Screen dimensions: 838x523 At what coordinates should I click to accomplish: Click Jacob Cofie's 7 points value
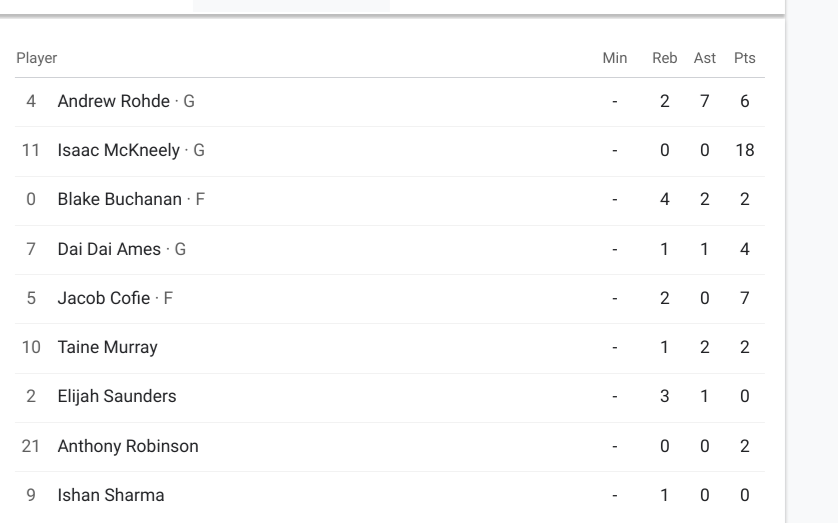pos(744,298)
